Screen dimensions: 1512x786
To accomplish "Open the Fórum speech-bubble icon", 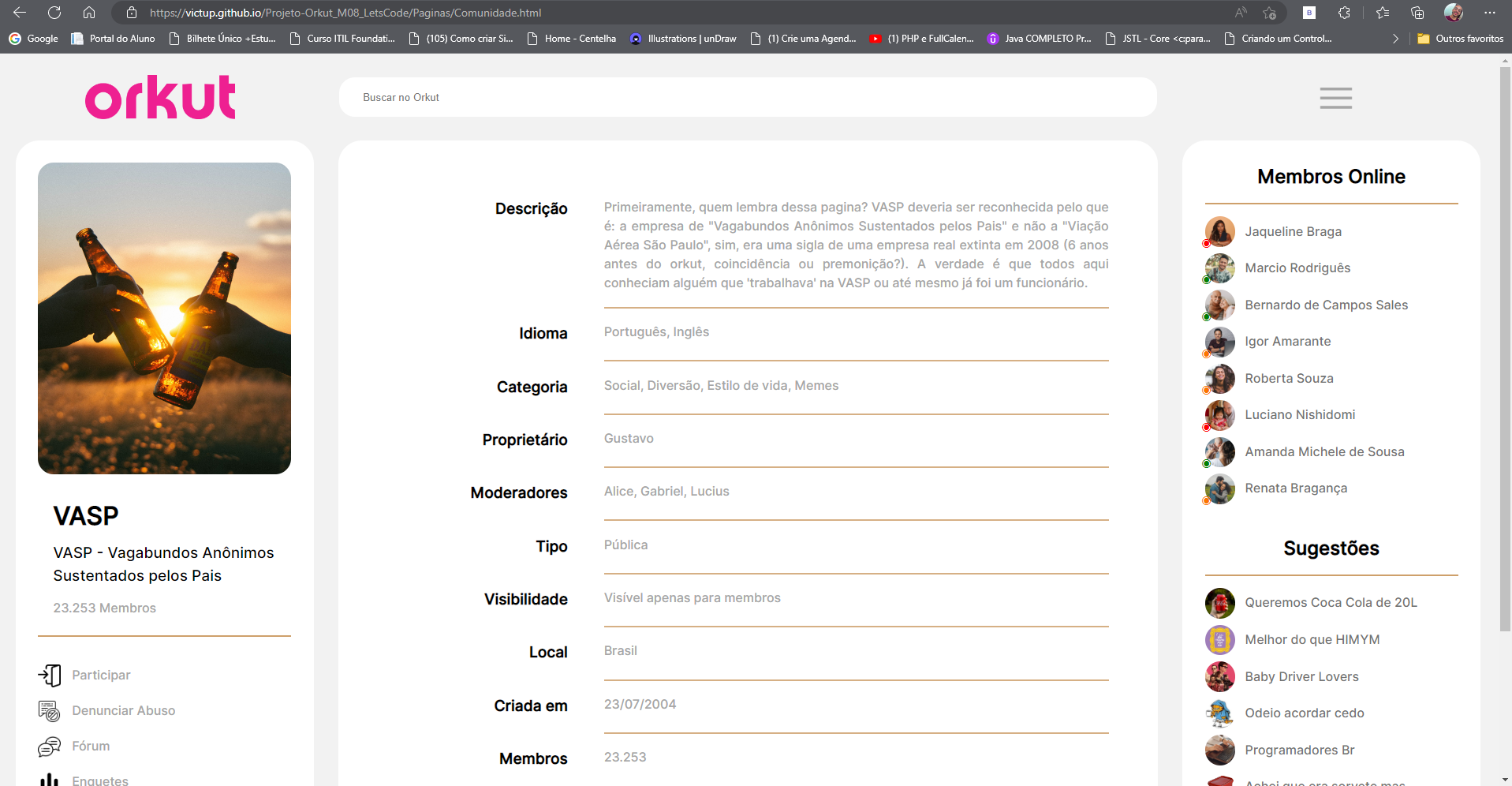I will [x=49, y=746].
